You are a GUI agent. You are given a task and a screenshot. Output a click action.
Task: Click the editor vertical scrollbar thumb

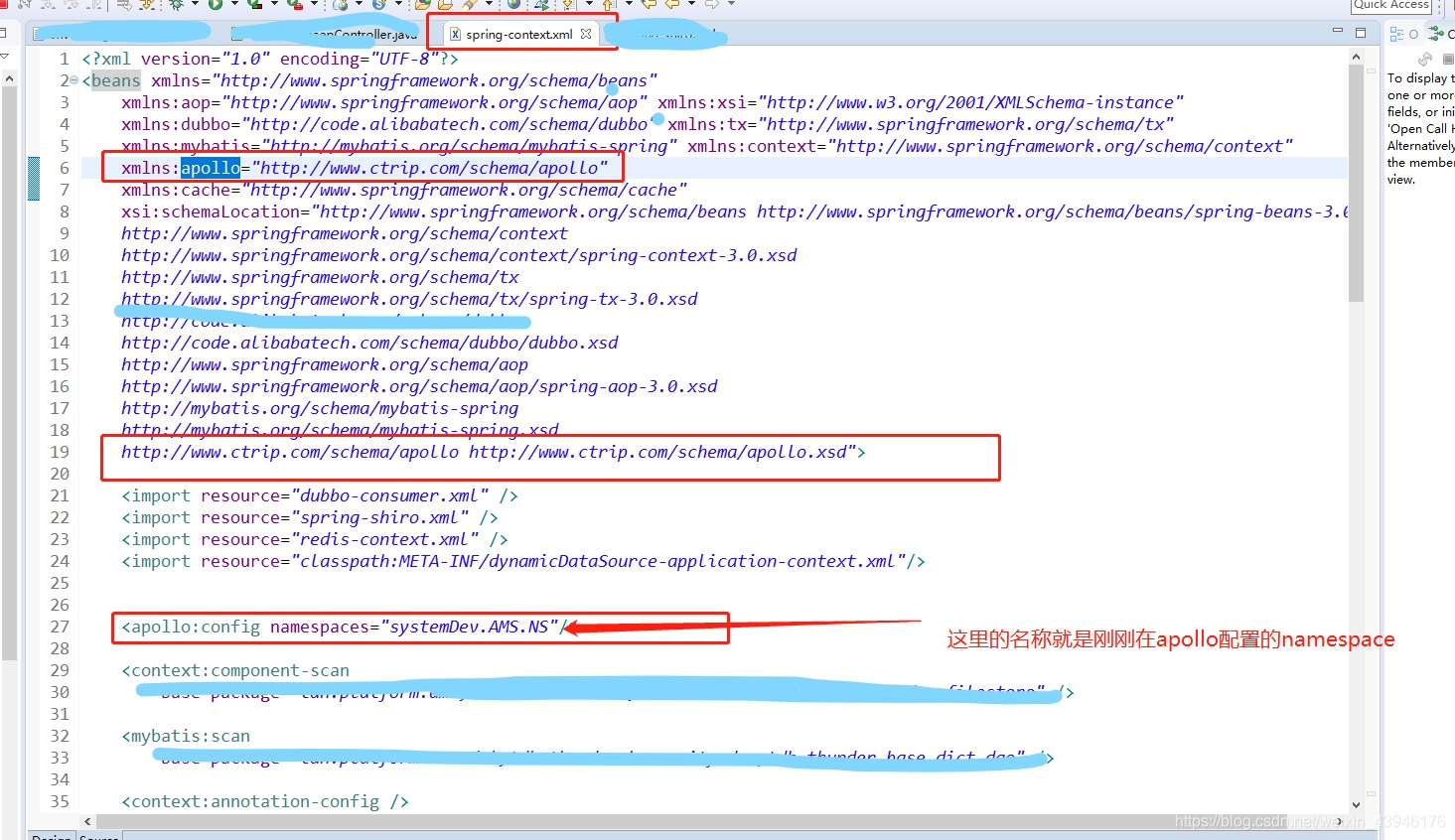(1356, 184)
